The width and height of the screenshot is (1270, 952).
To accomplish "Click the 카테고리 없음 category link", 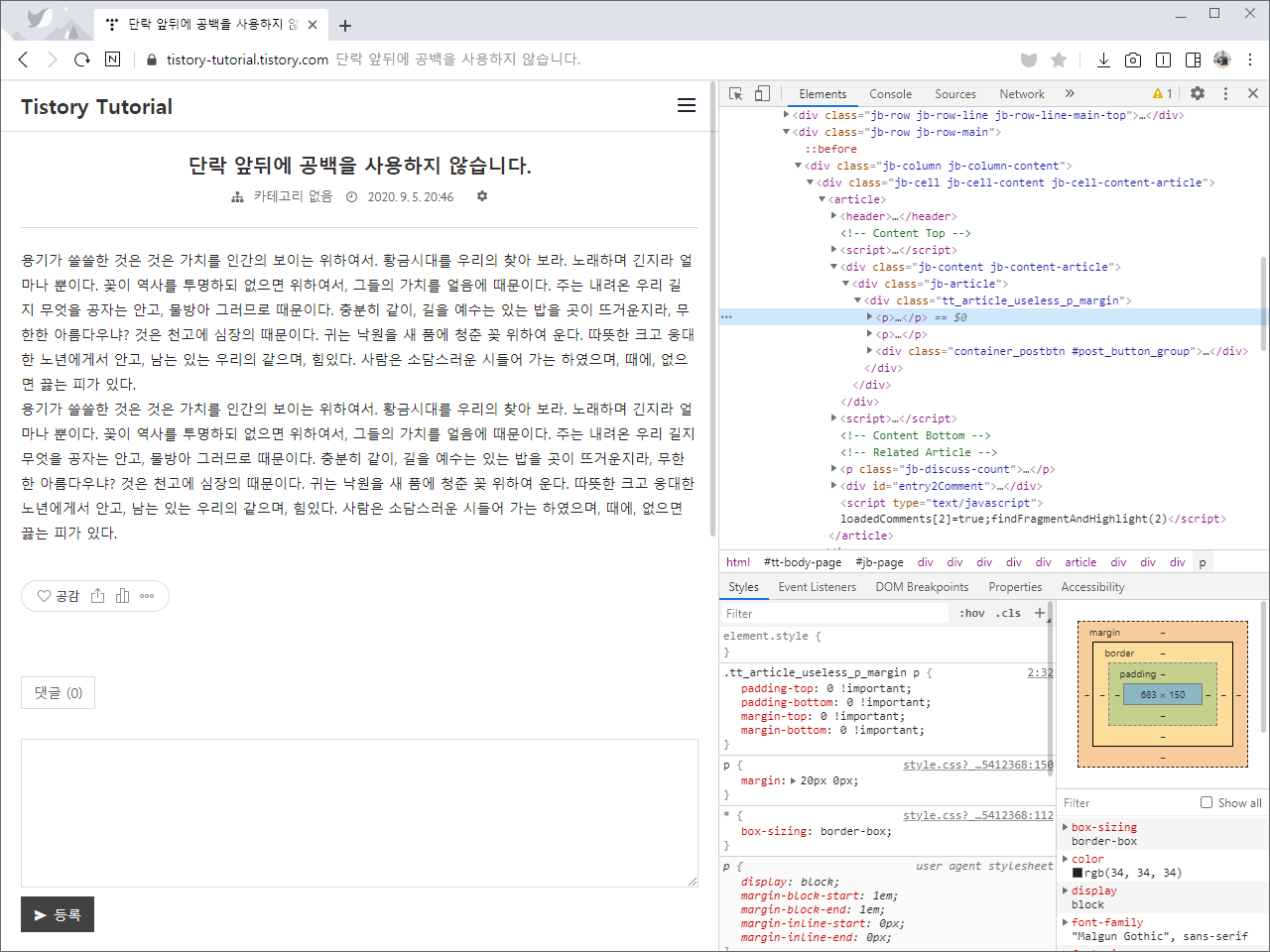I will click(293, 196).
